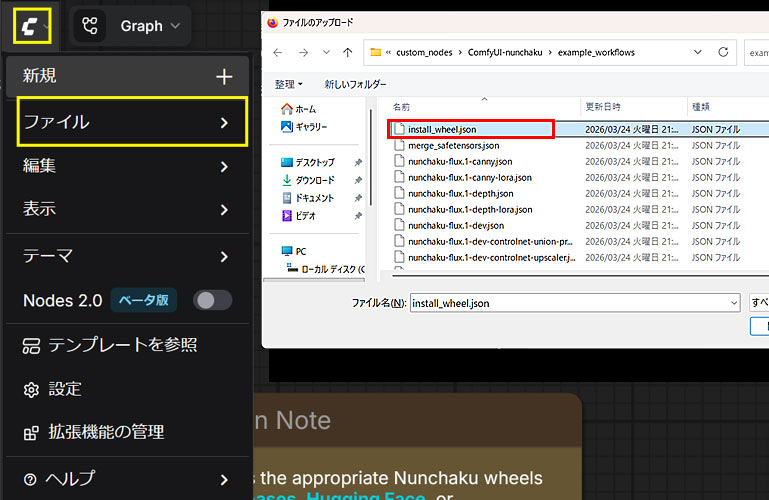Click 新しいフォルダー button
769x500 pixels.
[355, 84]
